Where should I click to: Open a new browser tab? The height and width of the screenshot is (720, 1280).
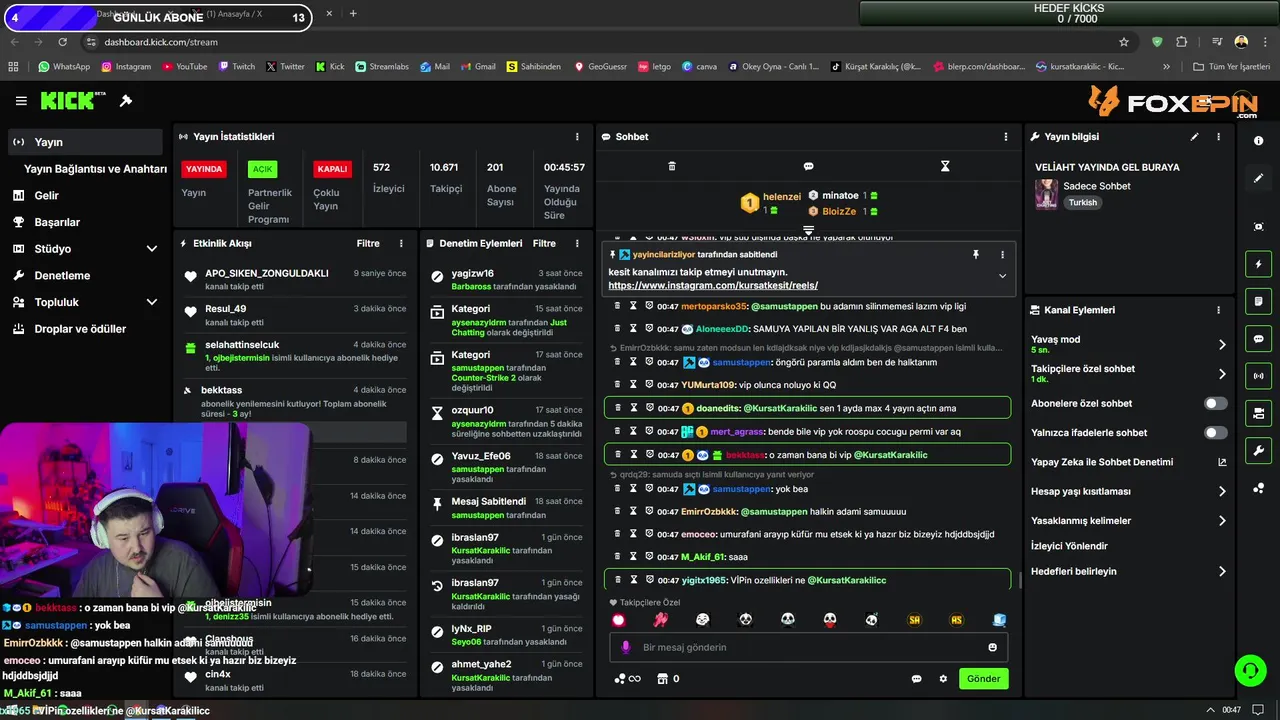pos(353,14)
